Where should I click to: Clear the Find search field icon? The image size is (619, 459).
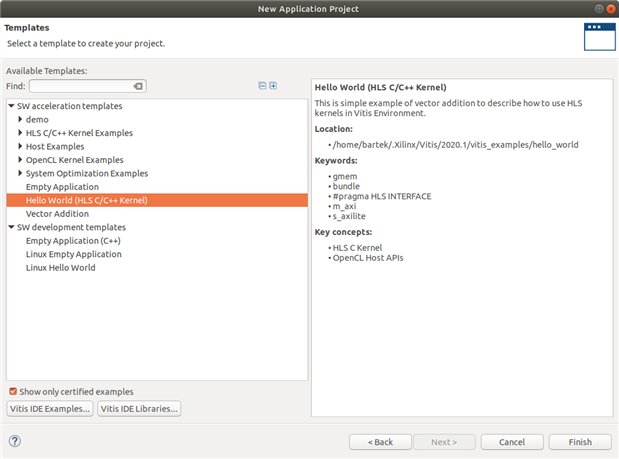138,86
